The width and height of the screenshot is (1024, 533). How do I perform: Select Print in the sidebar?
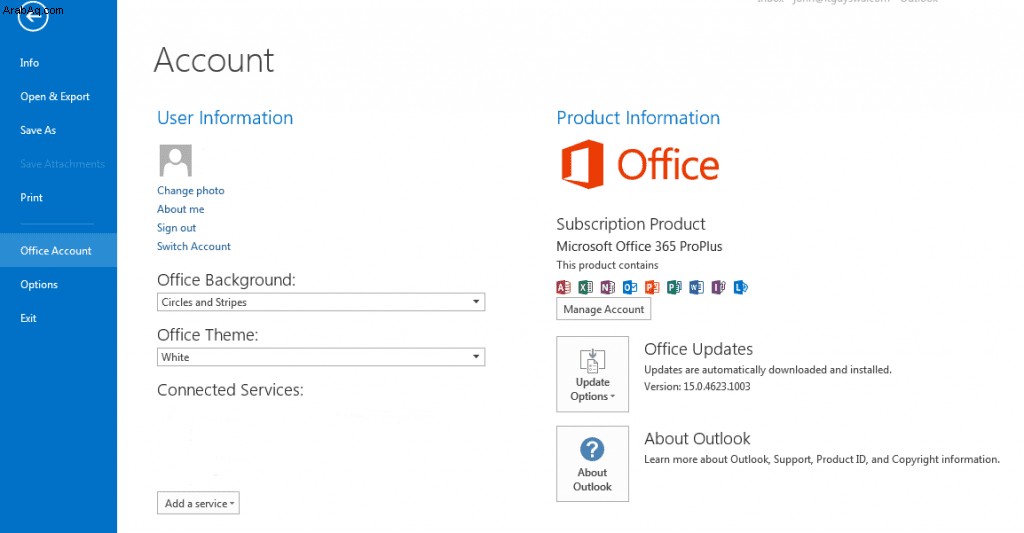coord(31,197)
